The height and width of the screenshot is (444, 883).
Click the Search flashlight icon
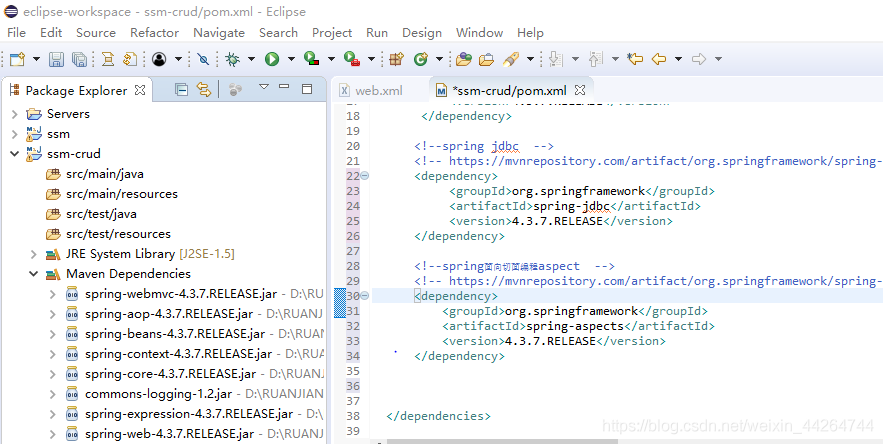[510, 59]
